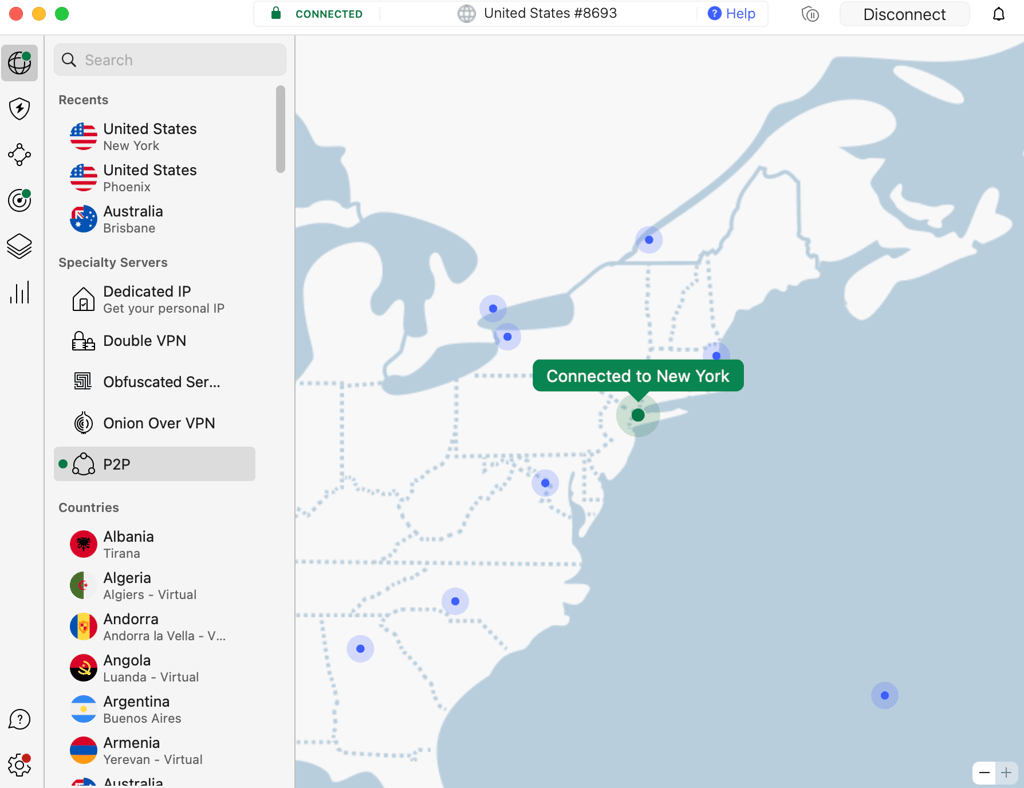
Task: Click the Search servers field
Action: tap(170, 60)
